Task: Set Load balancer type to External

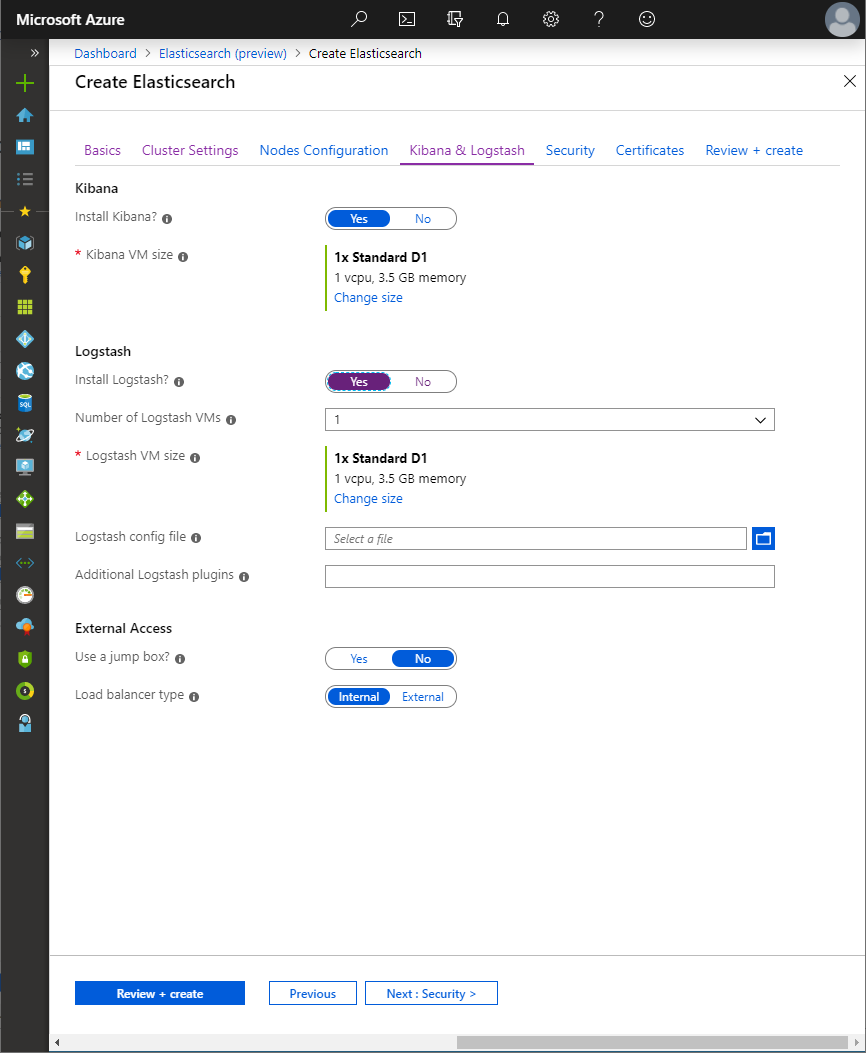Action: [x=422, y=696]
